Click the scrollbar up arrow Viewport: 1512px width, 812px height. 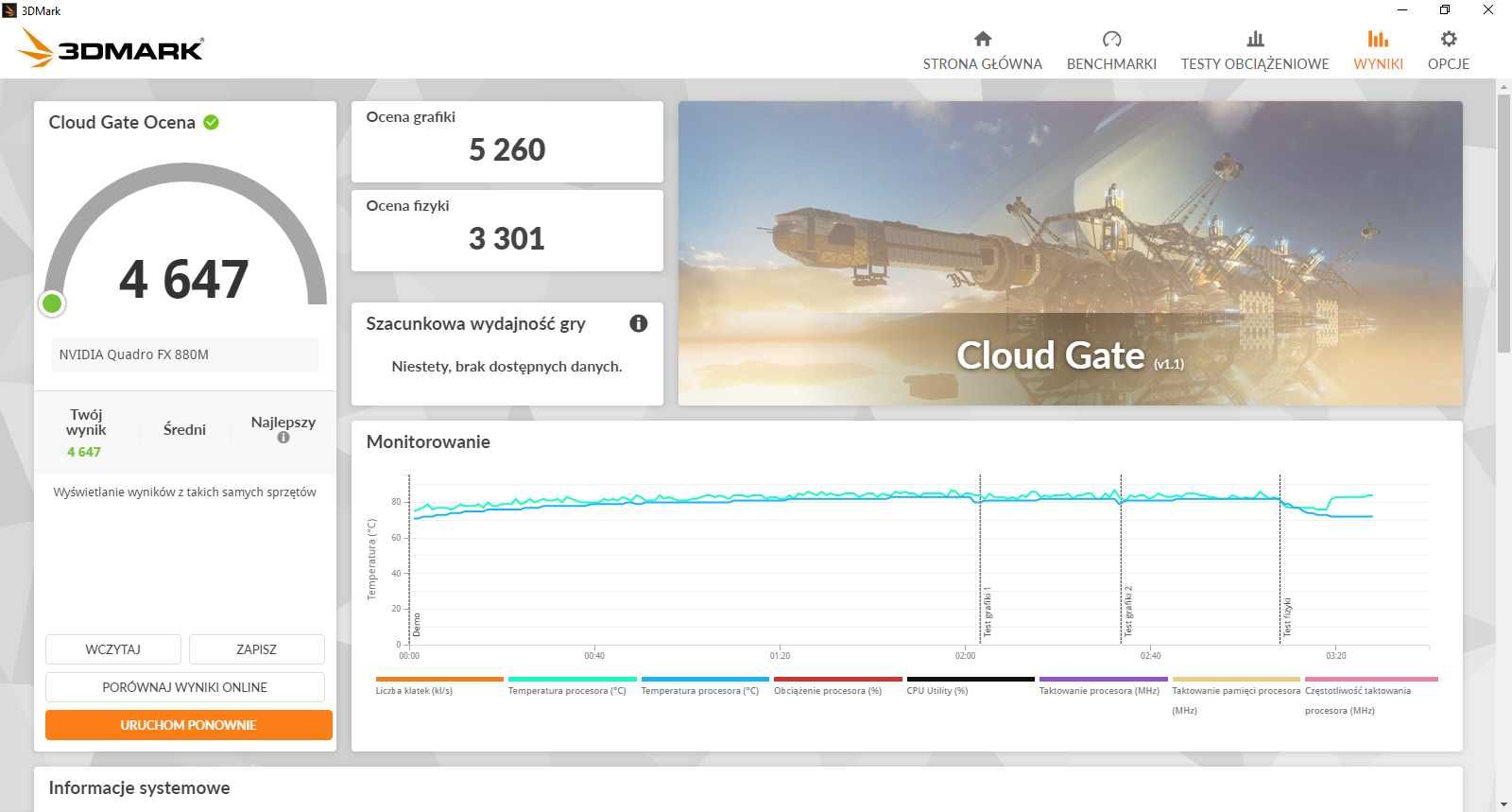pos(1503,86)
